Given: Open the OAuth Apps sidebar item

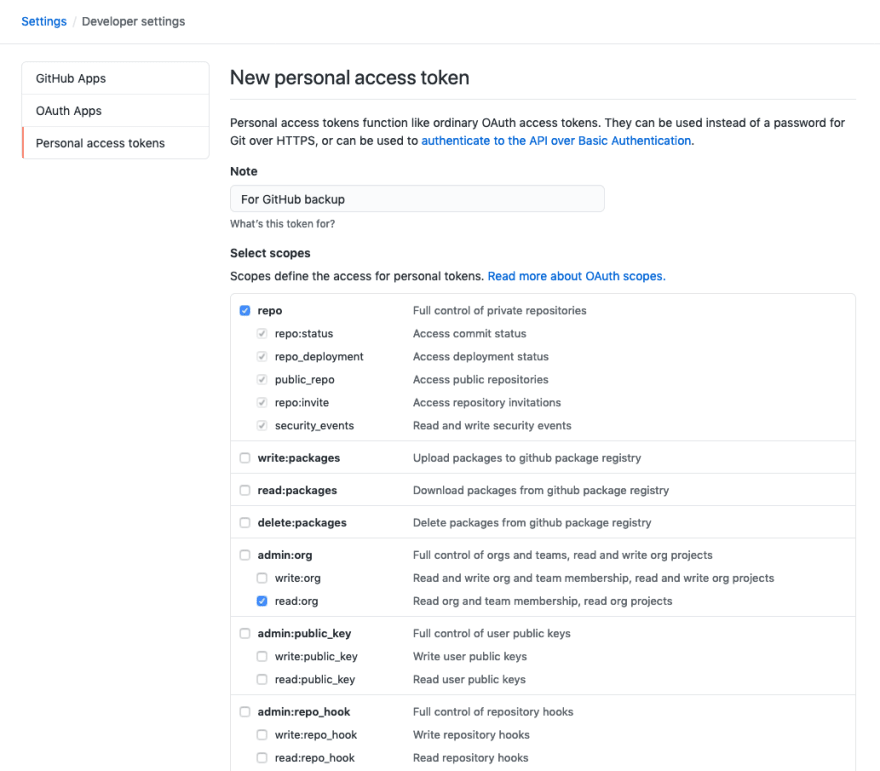Looking at the screenshot, I should pos(116,111).
